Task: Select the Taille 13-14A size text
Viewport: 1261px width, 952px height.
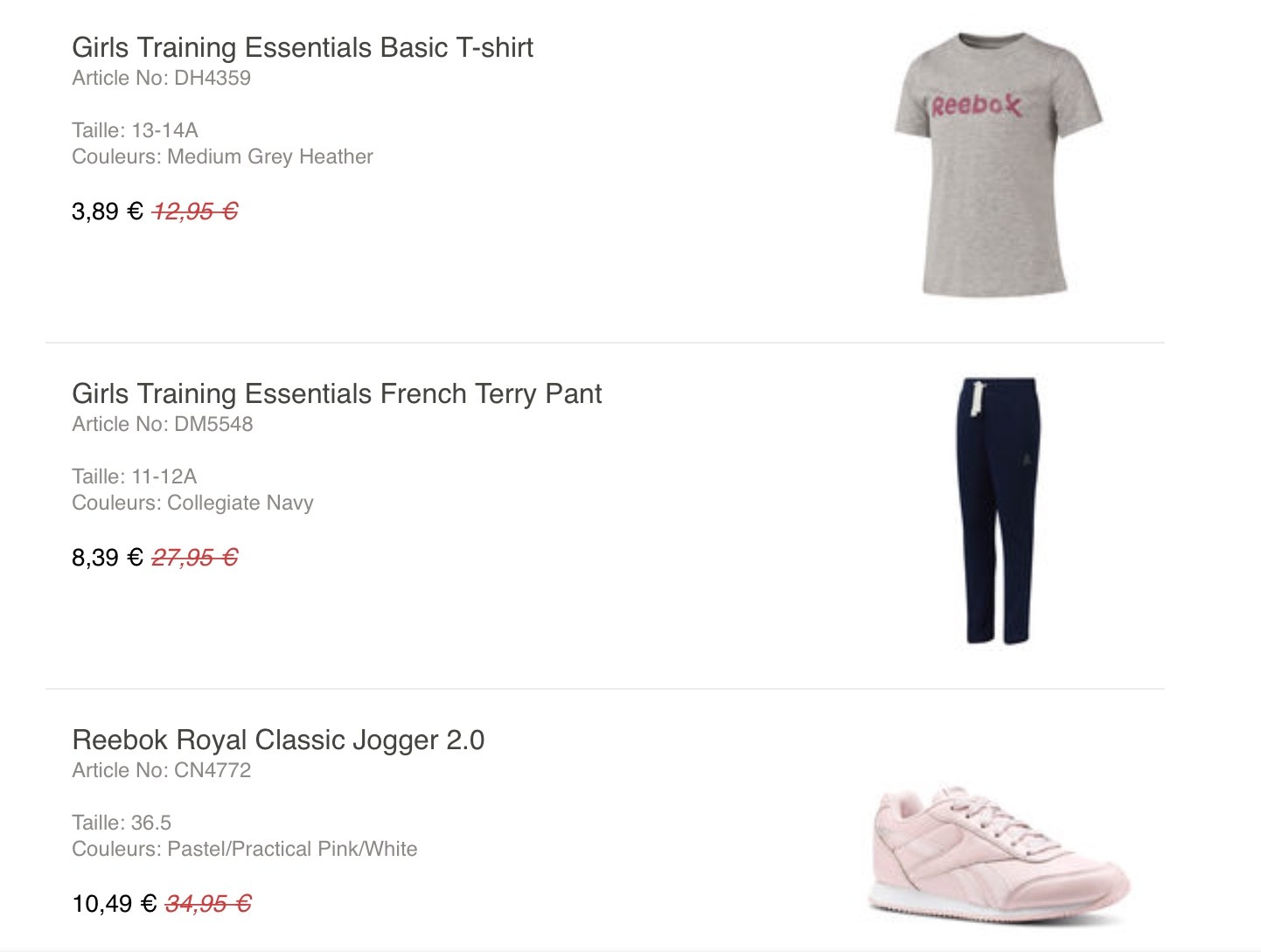Action: 135,130
